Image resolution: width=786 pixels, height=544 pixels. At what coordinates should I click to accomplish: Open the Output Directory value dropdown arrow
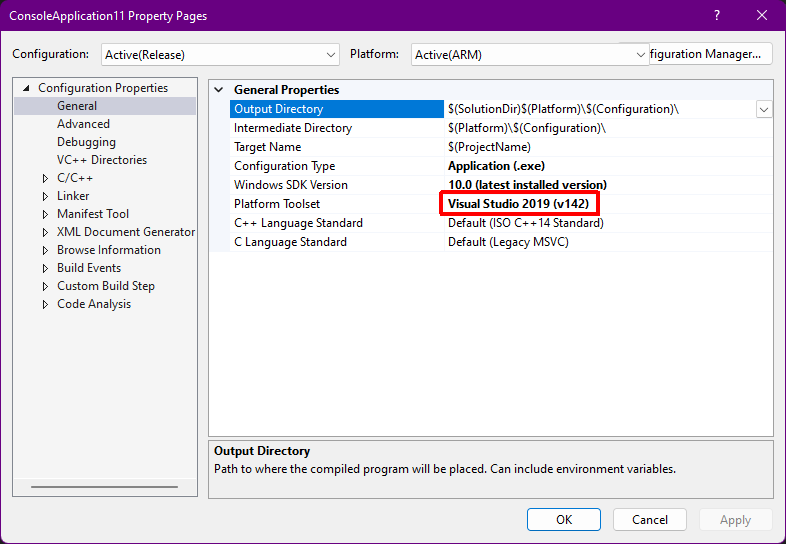[763, 109]
